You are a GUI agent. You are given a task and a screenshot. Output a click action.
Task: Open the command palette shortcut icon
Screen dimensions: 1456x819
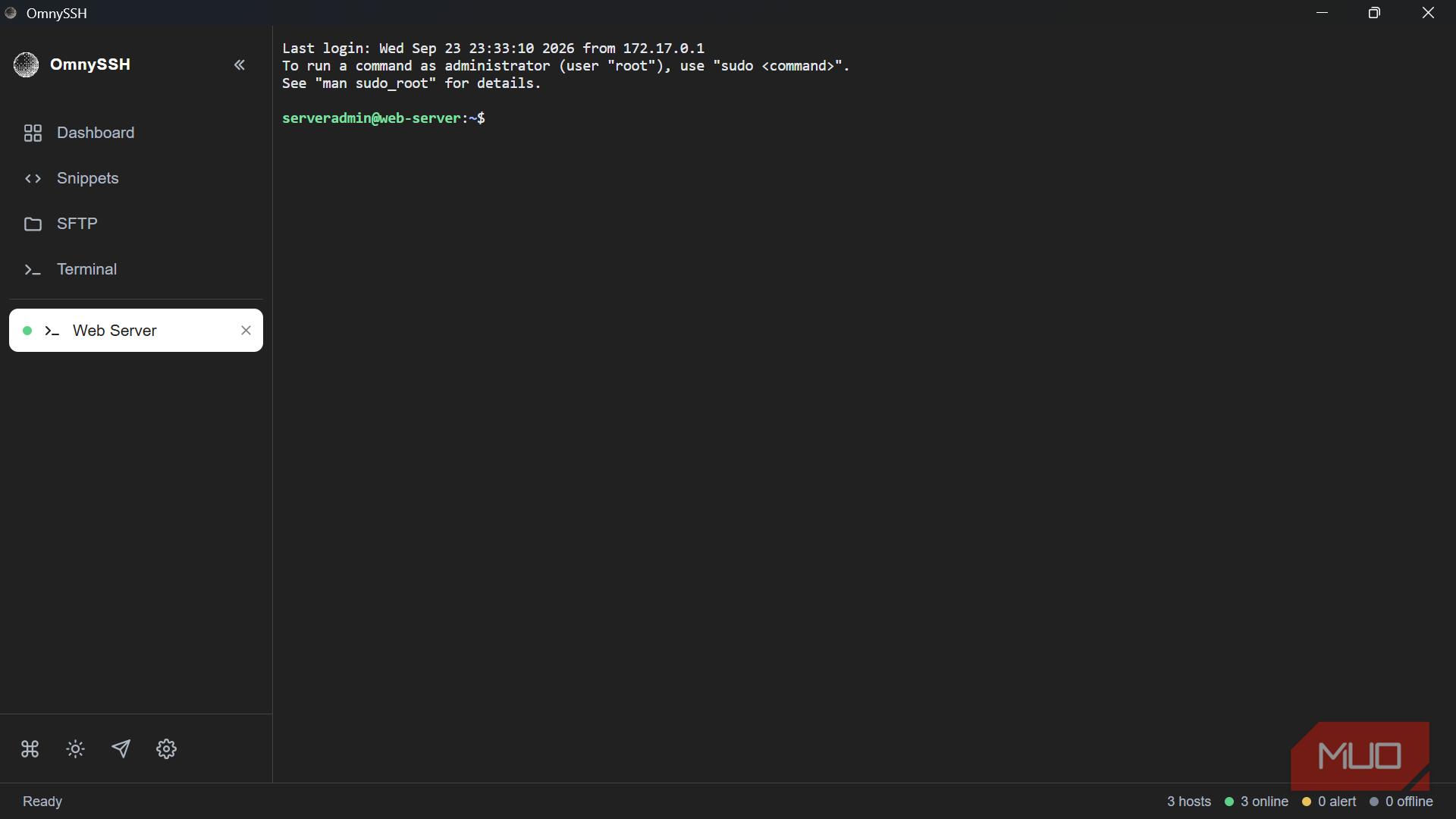(x=30, y=749)
